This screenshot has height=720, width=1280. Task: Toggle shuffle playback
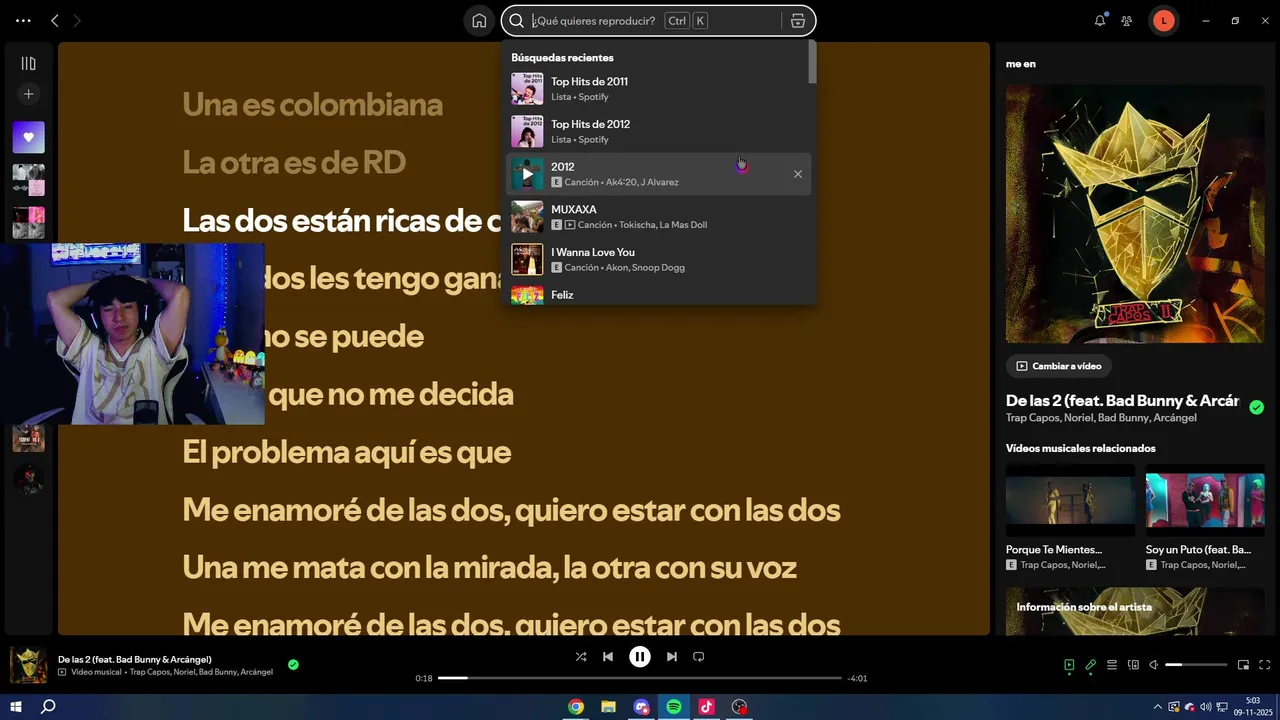pos(581,657)
